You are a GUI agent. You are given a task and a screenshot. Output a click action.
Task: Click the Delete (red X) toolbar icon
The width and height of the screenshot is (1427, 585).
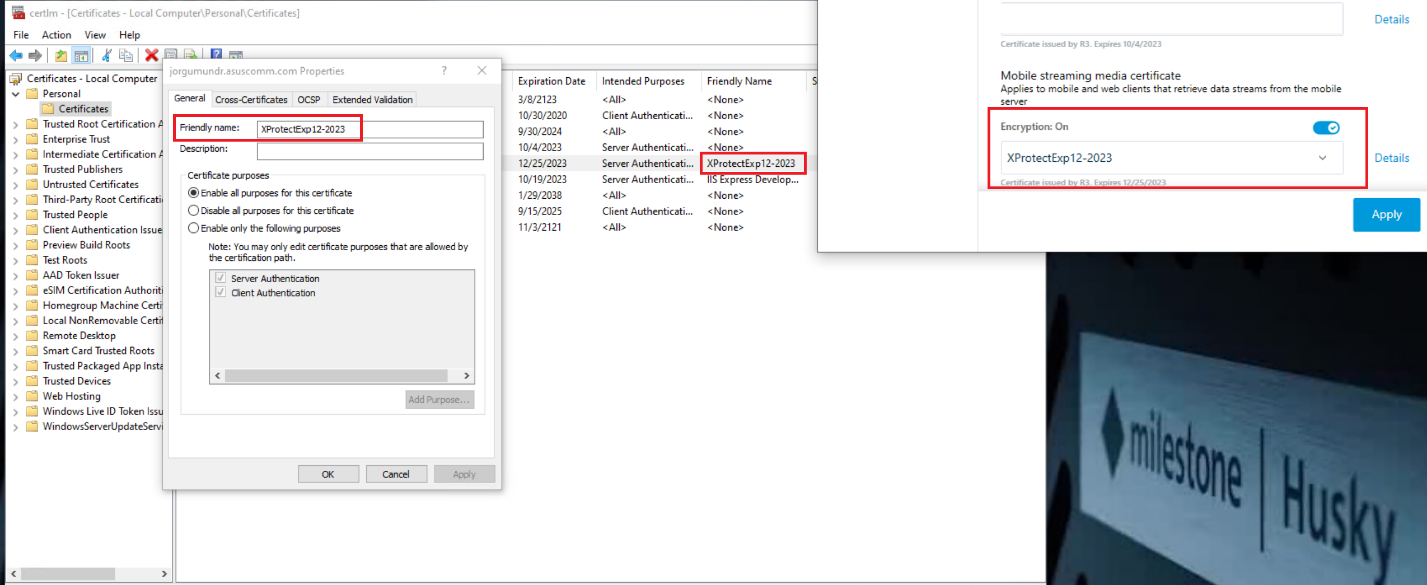(x=152, y=53)
